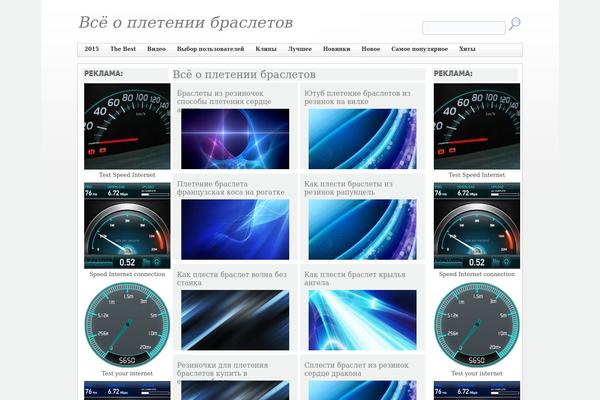Open post Браслеты из резиночек способы плетения сердце
The height and width of the screenshot is (400, 600).
tap(224, 99)
